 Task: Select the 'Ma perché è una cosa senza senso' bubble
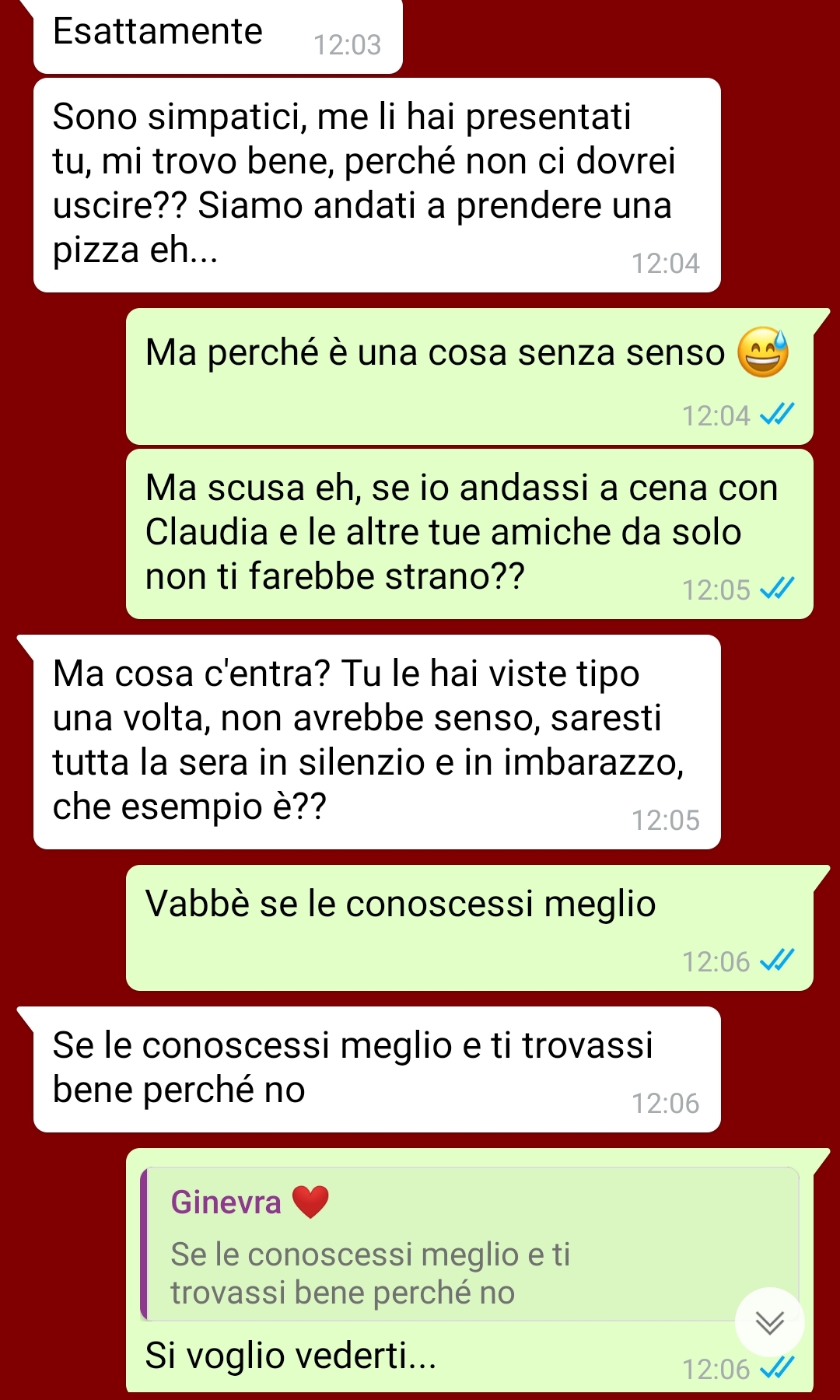470,376
